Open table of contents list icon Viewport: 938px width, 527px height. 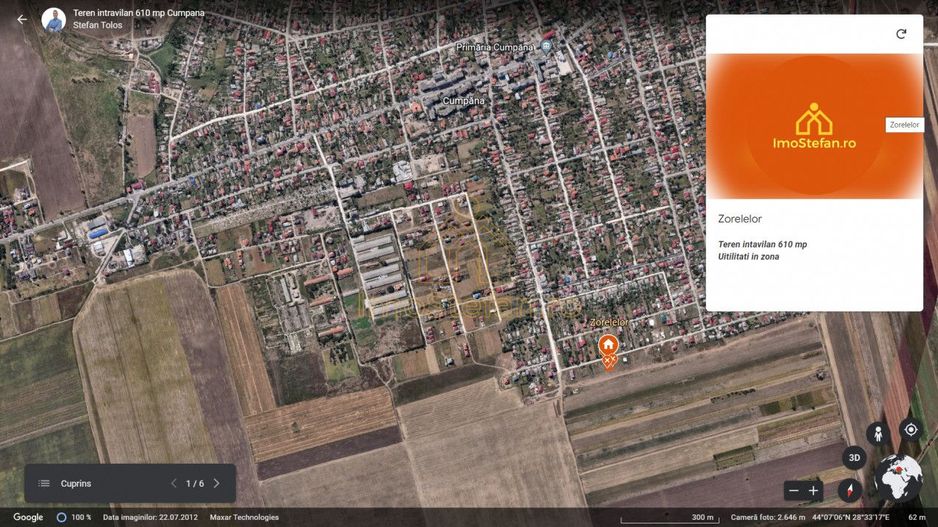click(x=44, y=484)
